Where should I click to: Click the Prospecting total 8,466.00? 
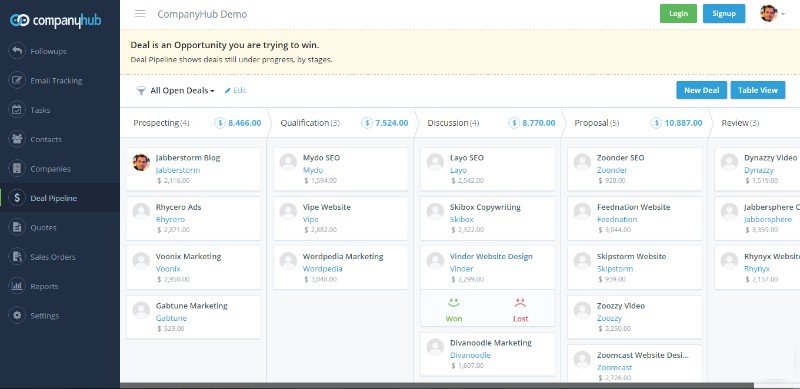tap(244, 123)
